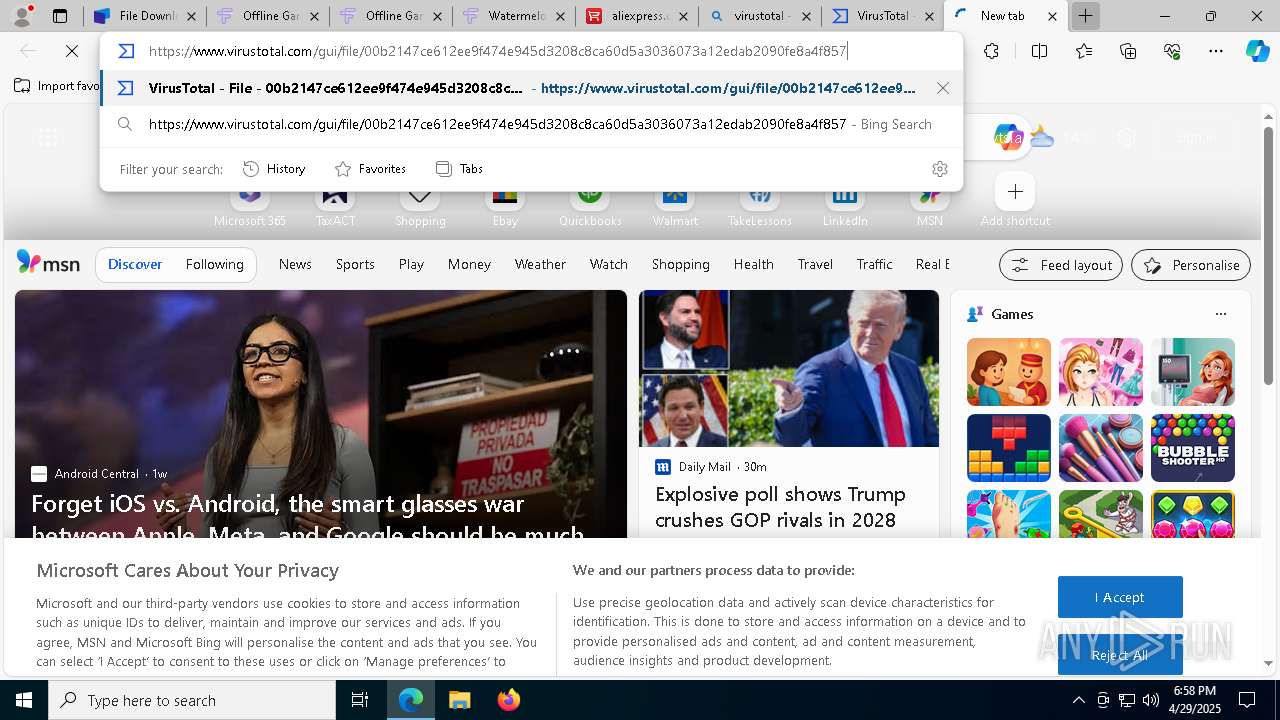The height and width of the screenshot is (720, 1280).
Task: Open Settings and more ellipsis menu
Action: pyautogui.click(x=1216, y=51)
